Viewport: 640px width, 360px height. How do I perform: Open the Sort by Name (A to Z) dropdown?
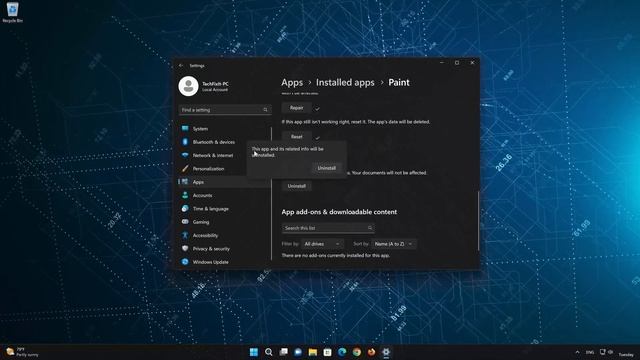click(394, 244)
